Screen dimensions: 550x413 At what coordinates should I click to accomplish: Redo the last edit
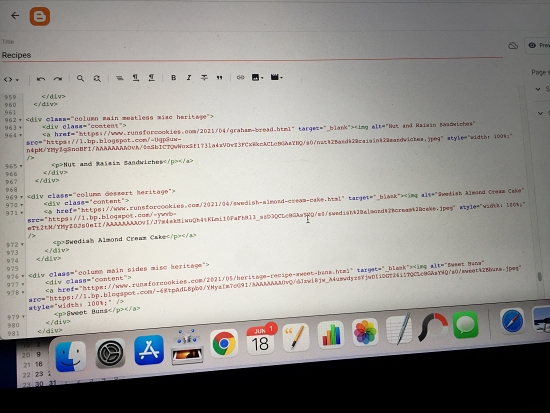58,79
